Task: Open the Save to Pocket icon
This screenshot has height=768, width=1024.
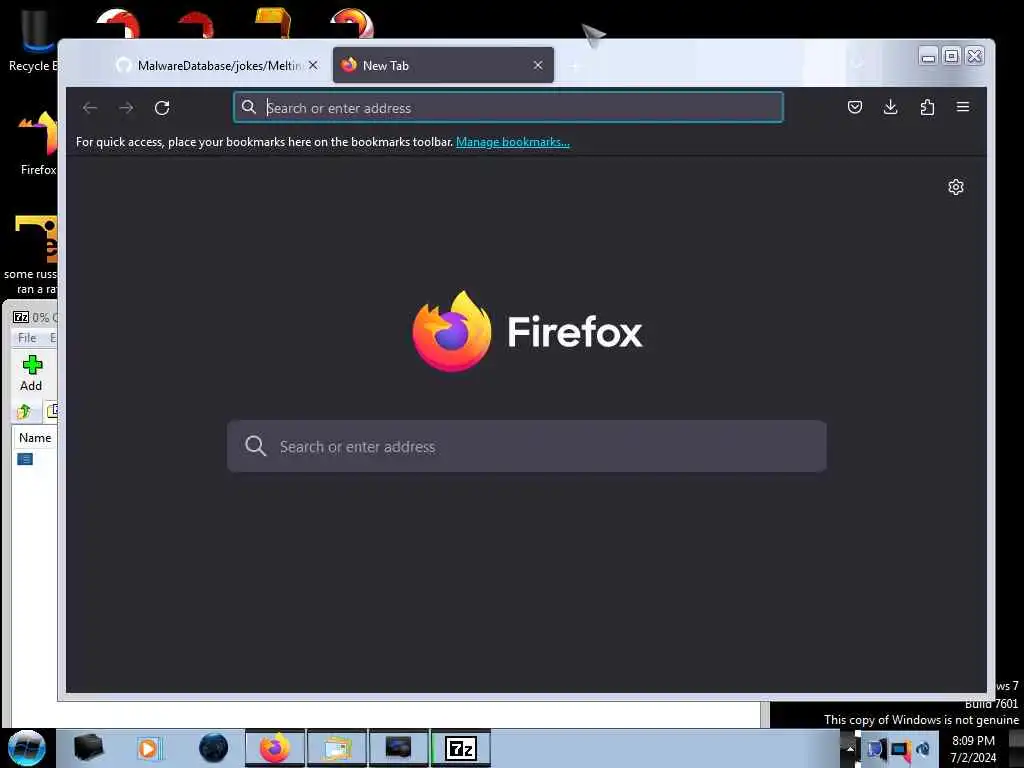Action: (854, 107)
